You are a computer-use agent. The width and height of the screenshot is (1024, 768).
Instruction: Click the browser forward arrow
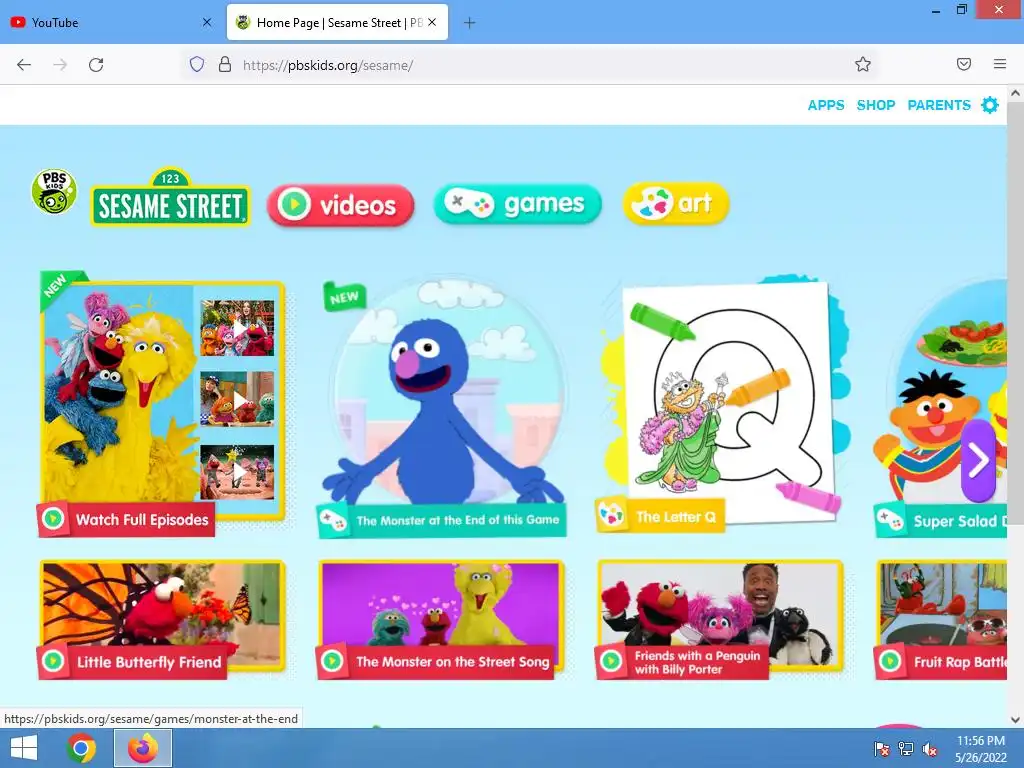tap(60, 65)
